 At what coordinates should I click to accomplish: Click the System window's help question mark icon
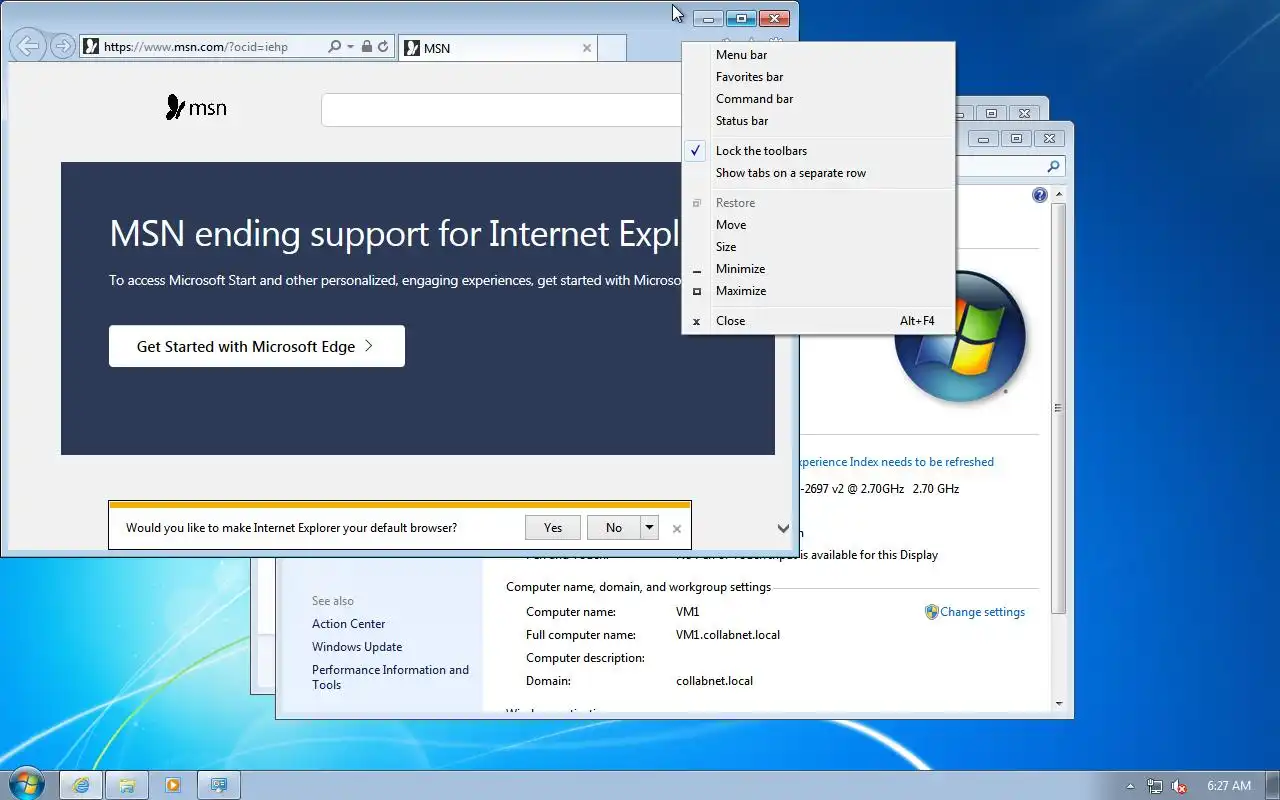pyautogui.click(x=1039, y=195)
